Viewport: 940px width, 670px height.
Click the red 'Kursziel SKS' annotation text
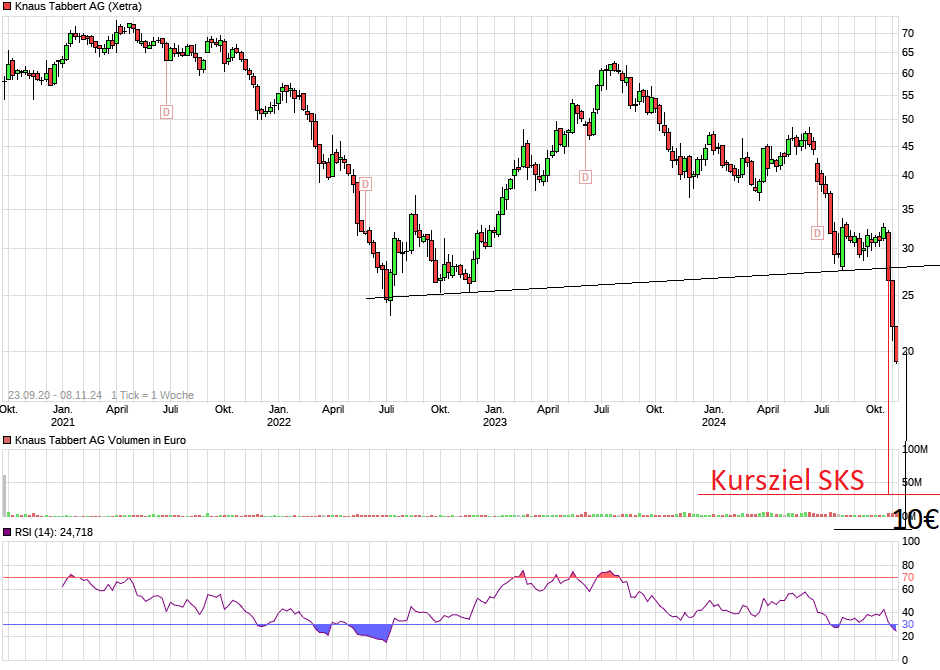pos(787,480)
